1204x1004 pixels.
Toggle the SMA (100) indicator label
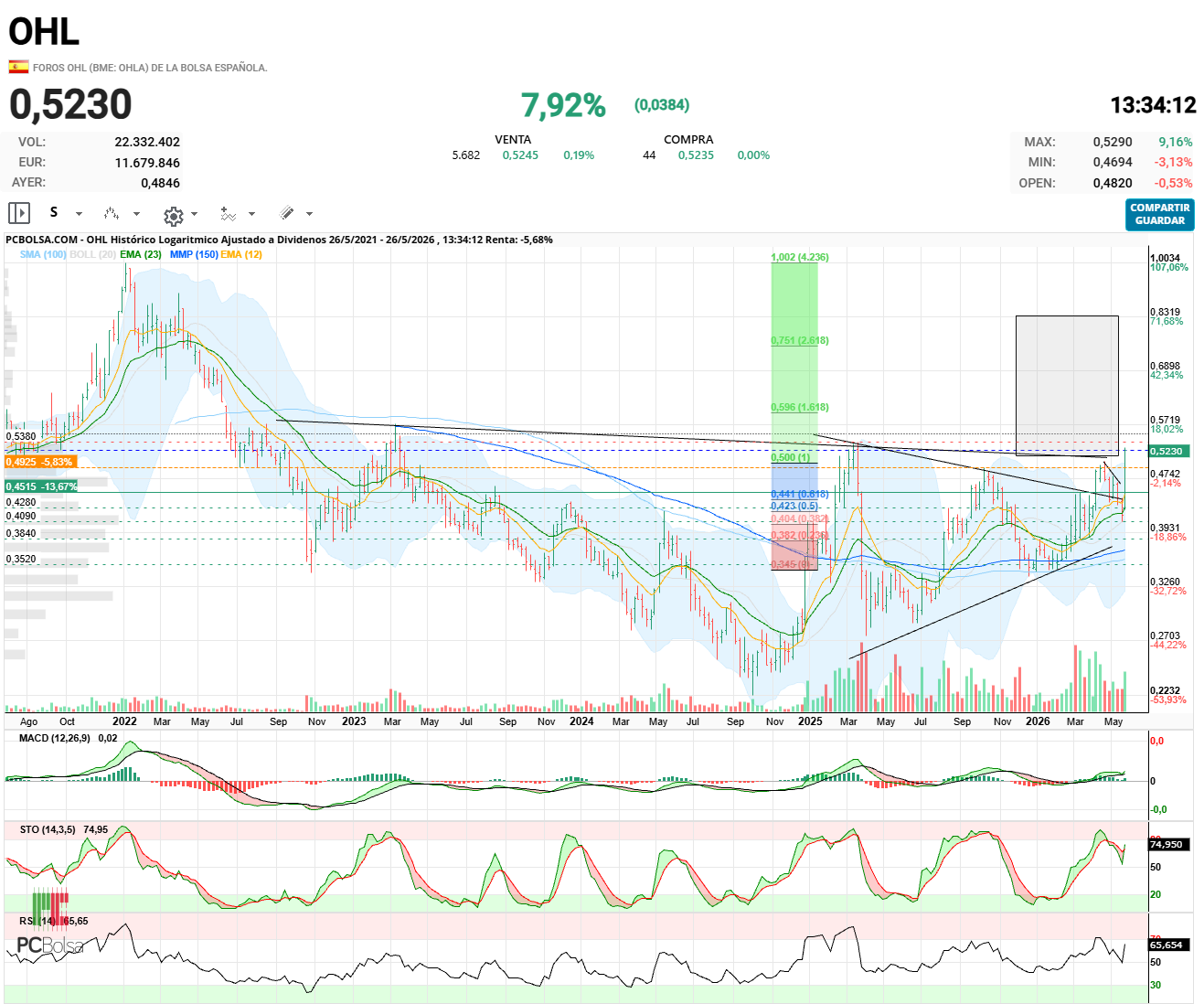pos(43,254)
